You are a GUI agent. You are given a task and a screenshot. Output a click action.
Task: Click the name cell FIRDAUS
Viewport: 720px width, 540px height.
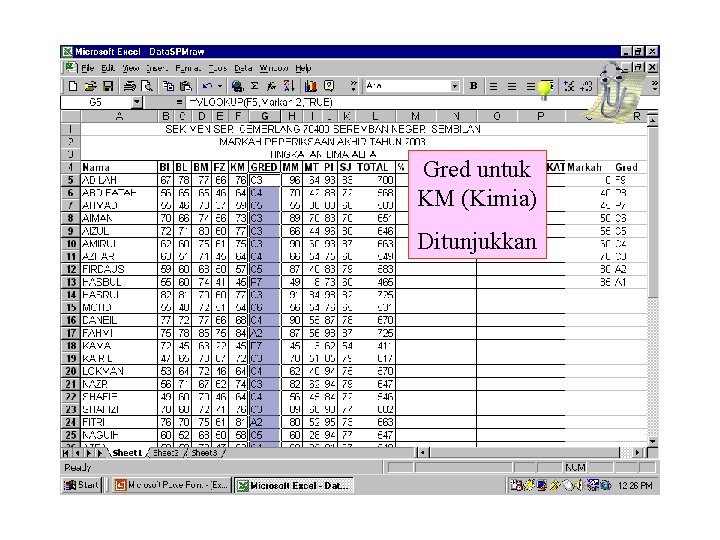[x=119, y=269]
